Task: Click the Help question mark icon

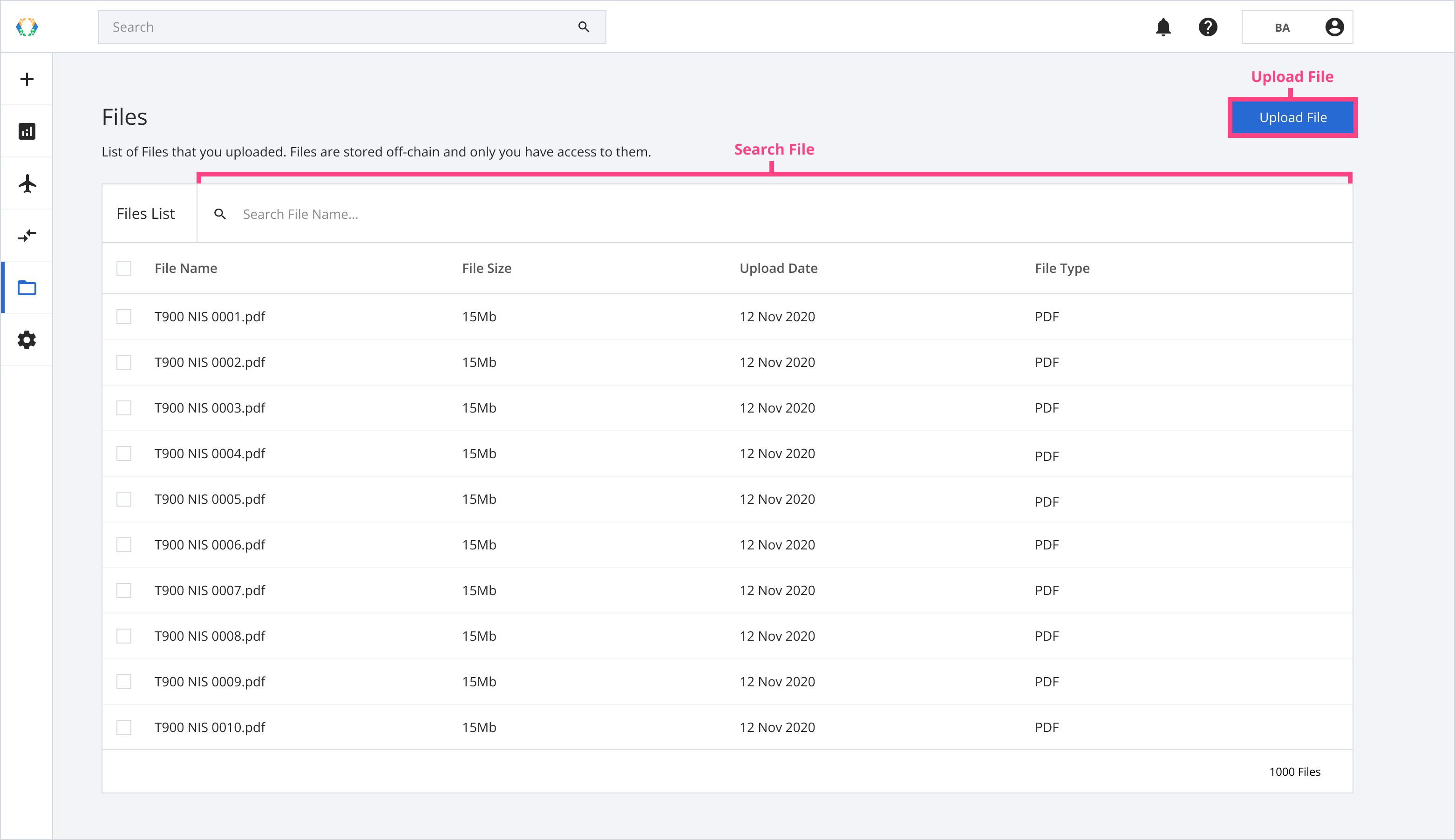Action: point(1208,27)
